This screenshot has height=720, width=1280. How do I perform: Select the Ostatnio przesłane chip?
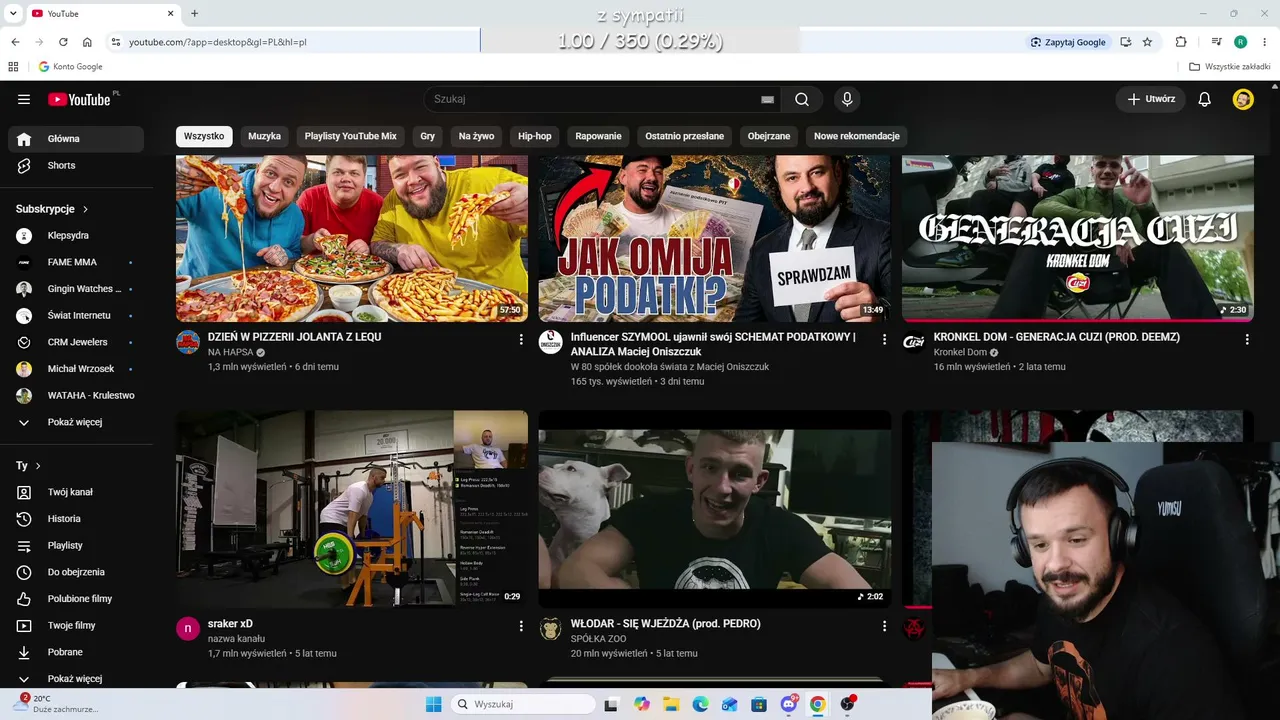685,136
